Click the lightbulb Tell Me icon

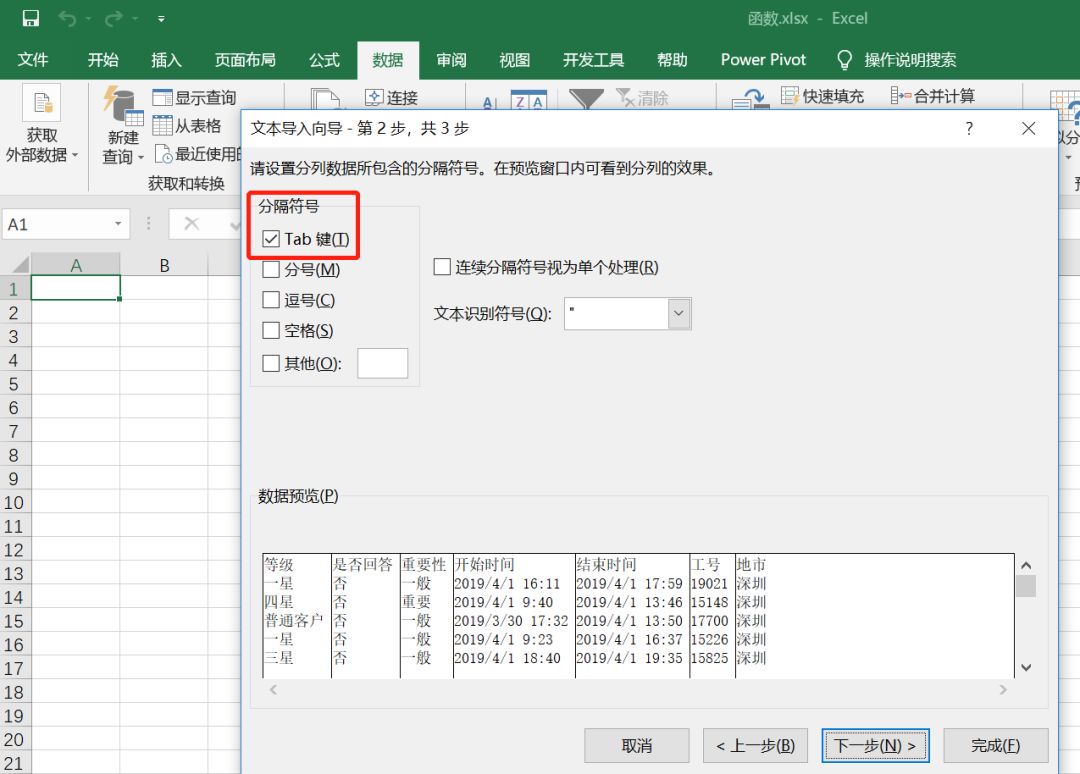tap(844, 60)
